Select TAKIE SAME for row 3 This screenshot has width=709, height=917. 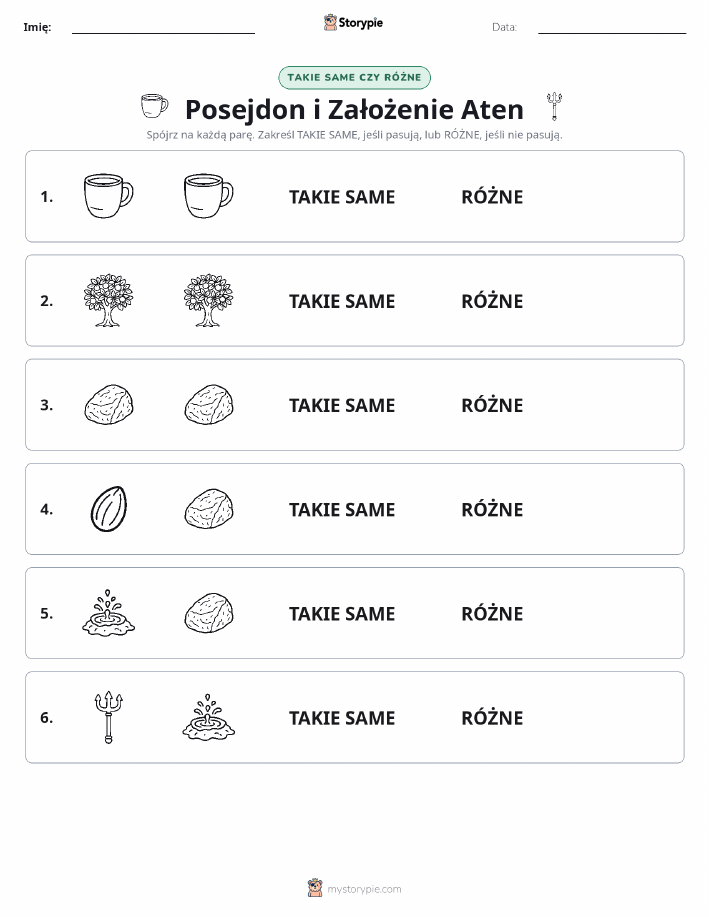point(342,405)
